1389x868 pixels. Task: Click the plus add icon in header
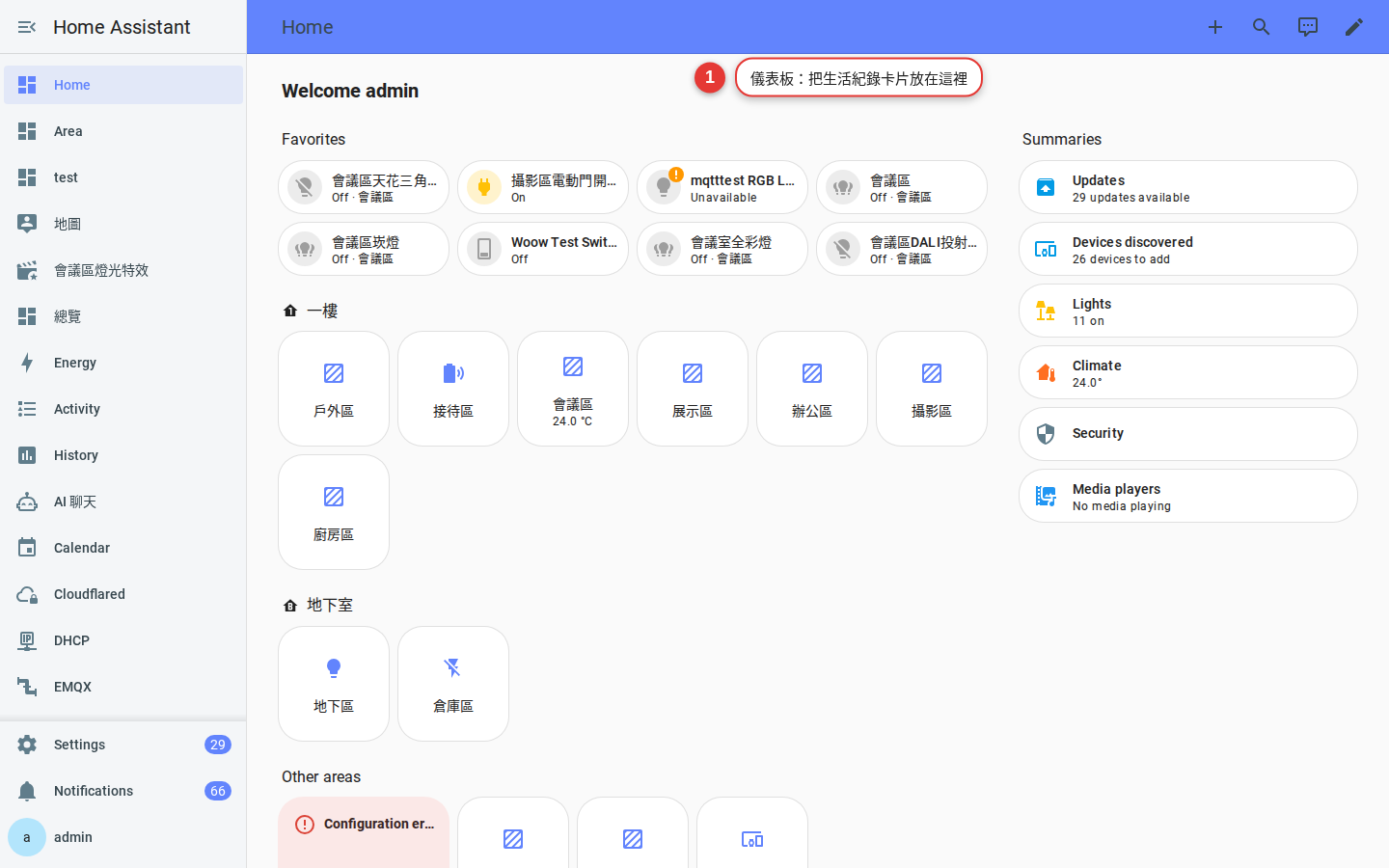click(1215, 27)
